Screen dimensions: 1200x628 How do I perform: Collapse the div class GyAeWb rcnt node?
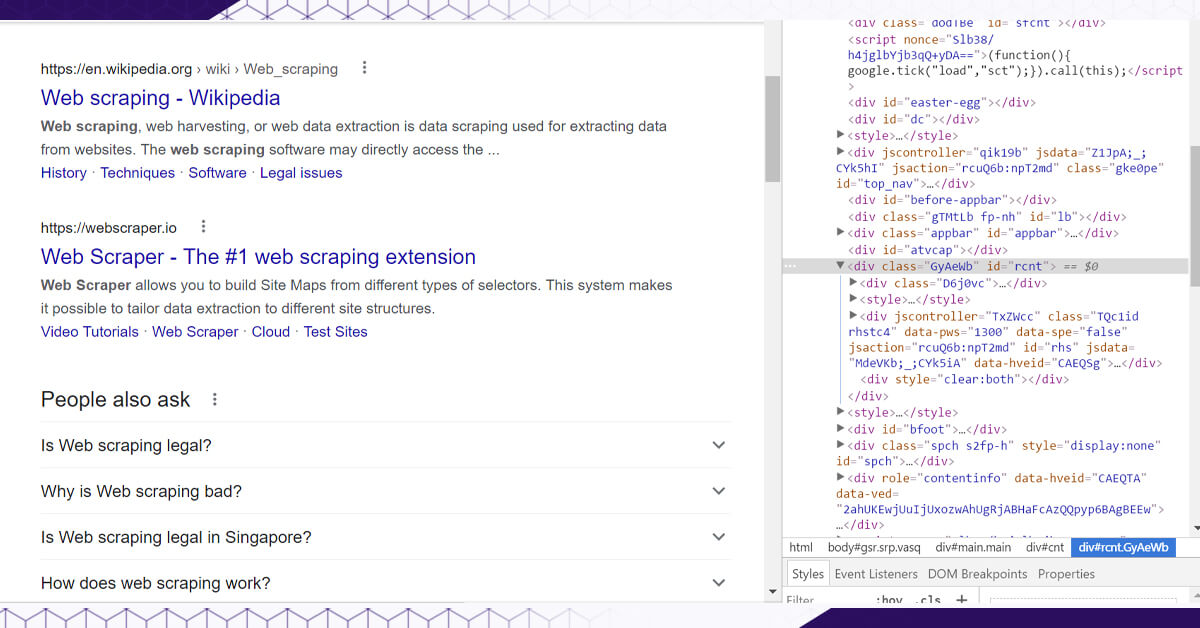click(x=841, y=266)
